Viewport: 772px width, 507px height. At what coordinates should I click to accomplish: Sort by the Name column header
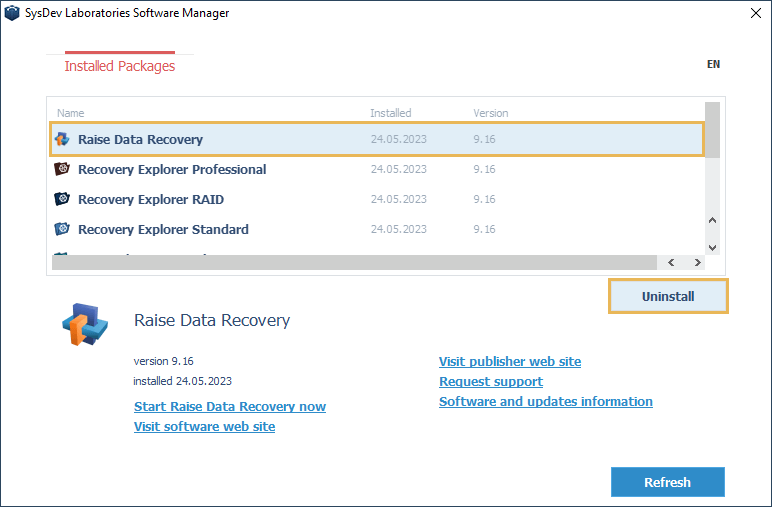click(70, 113)
